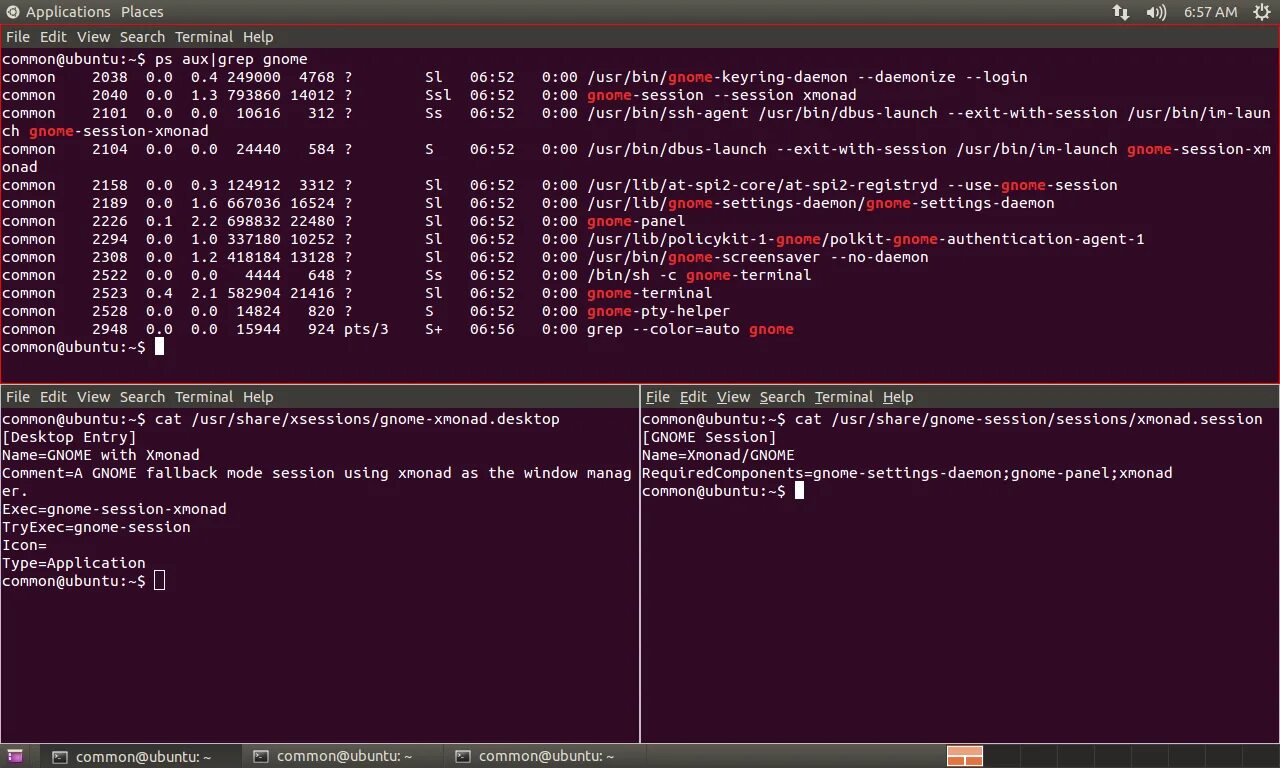
Task: Open File menu in gnome-xmonad.desktop terminal
Action: click(x=18, y=397)
